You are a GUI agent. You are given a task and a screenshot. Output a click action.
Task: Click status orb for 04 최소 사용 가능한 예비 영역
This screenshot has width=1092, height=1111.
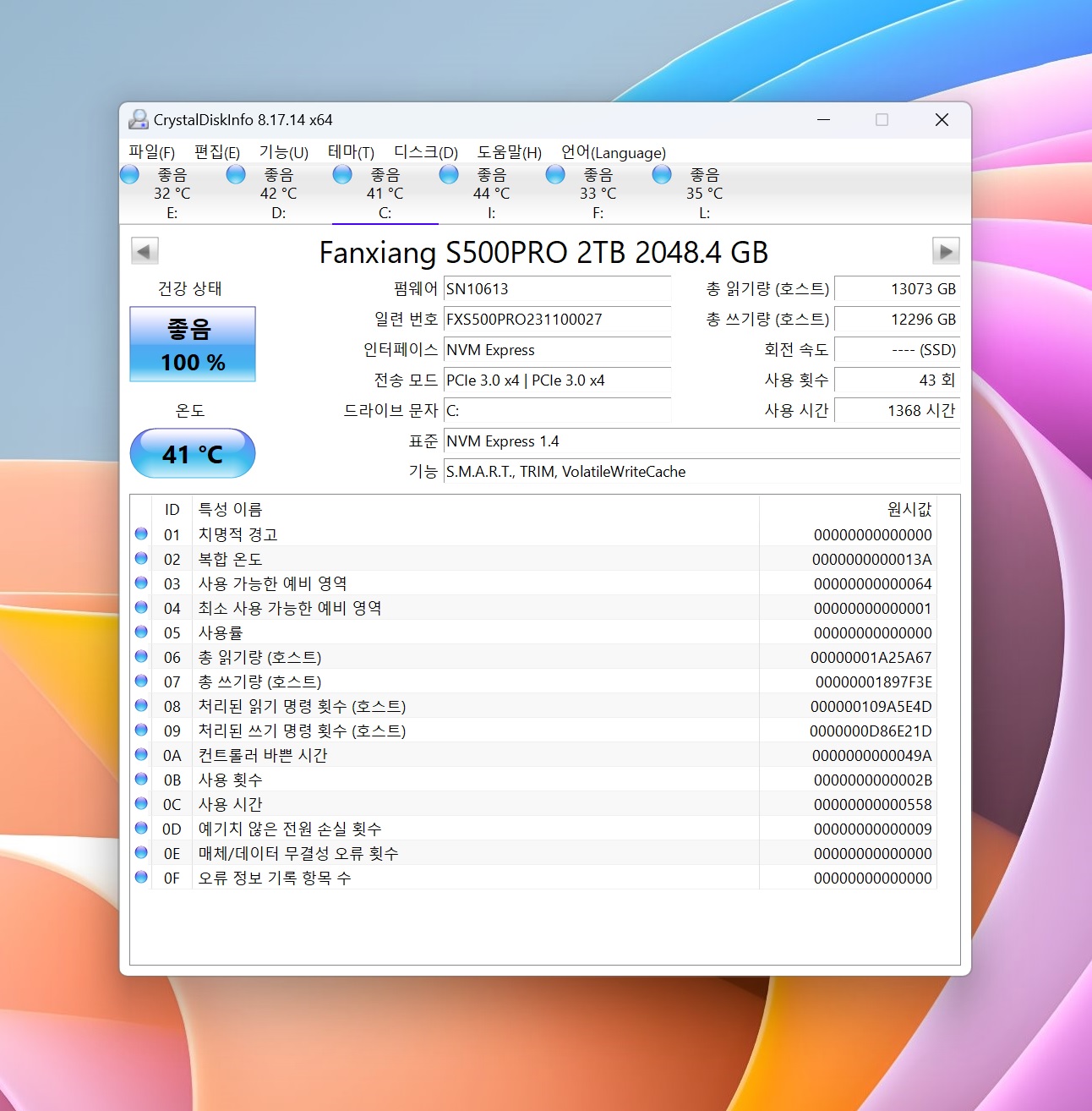141,607
